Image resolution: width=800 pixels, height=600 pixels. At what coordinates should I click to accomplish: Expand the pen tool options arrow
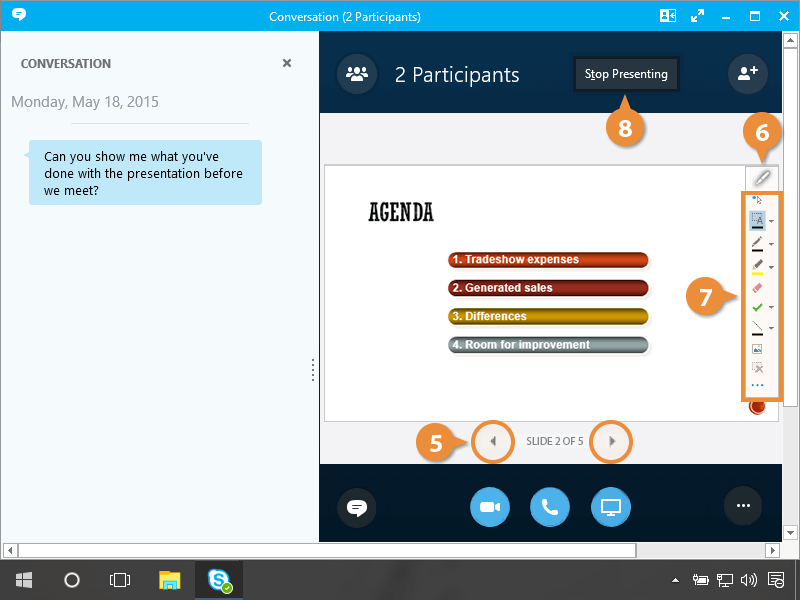[x=771, y=244]
